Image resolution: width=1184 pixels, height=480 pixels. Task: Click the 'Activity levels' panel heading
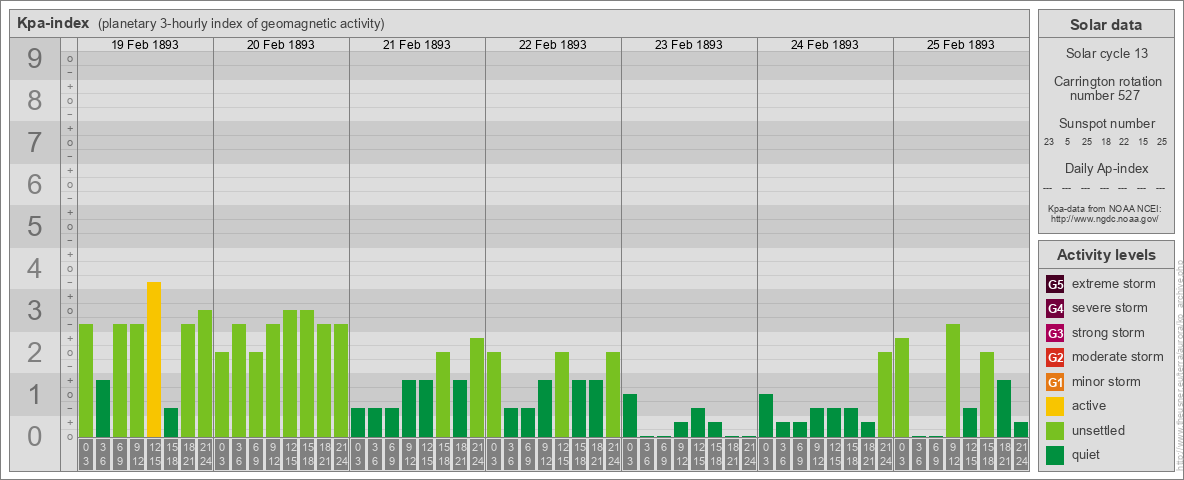(1106, 255)
